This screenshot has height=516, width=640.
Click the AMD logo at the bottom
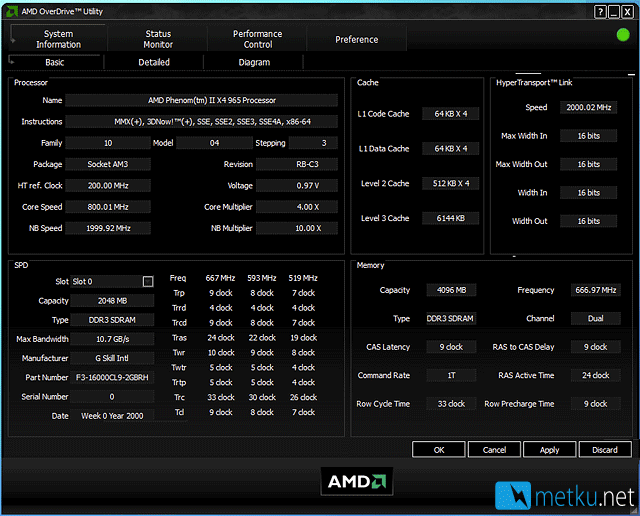coord(357,481)
